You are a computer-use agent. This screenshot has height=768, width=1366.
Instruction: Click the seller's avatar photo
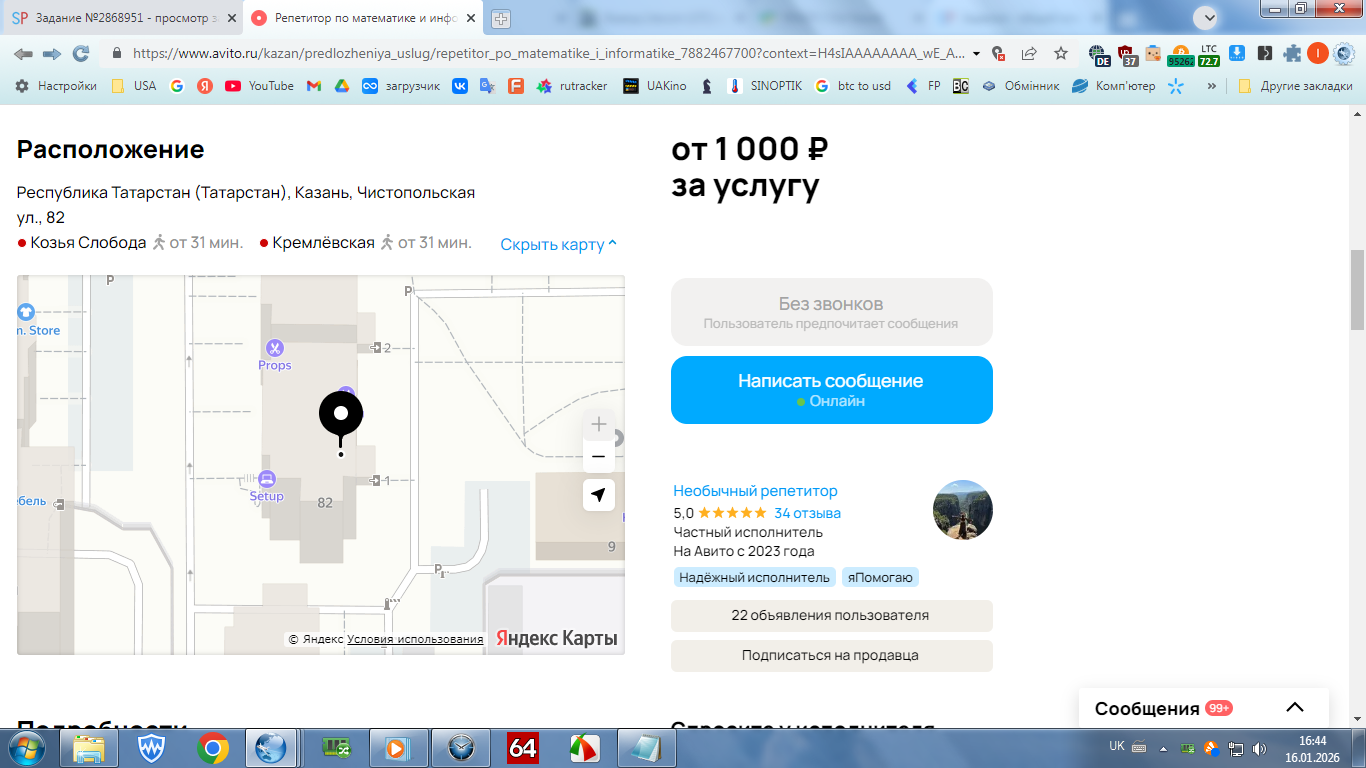pyautogui.click(x=962, y=510)
